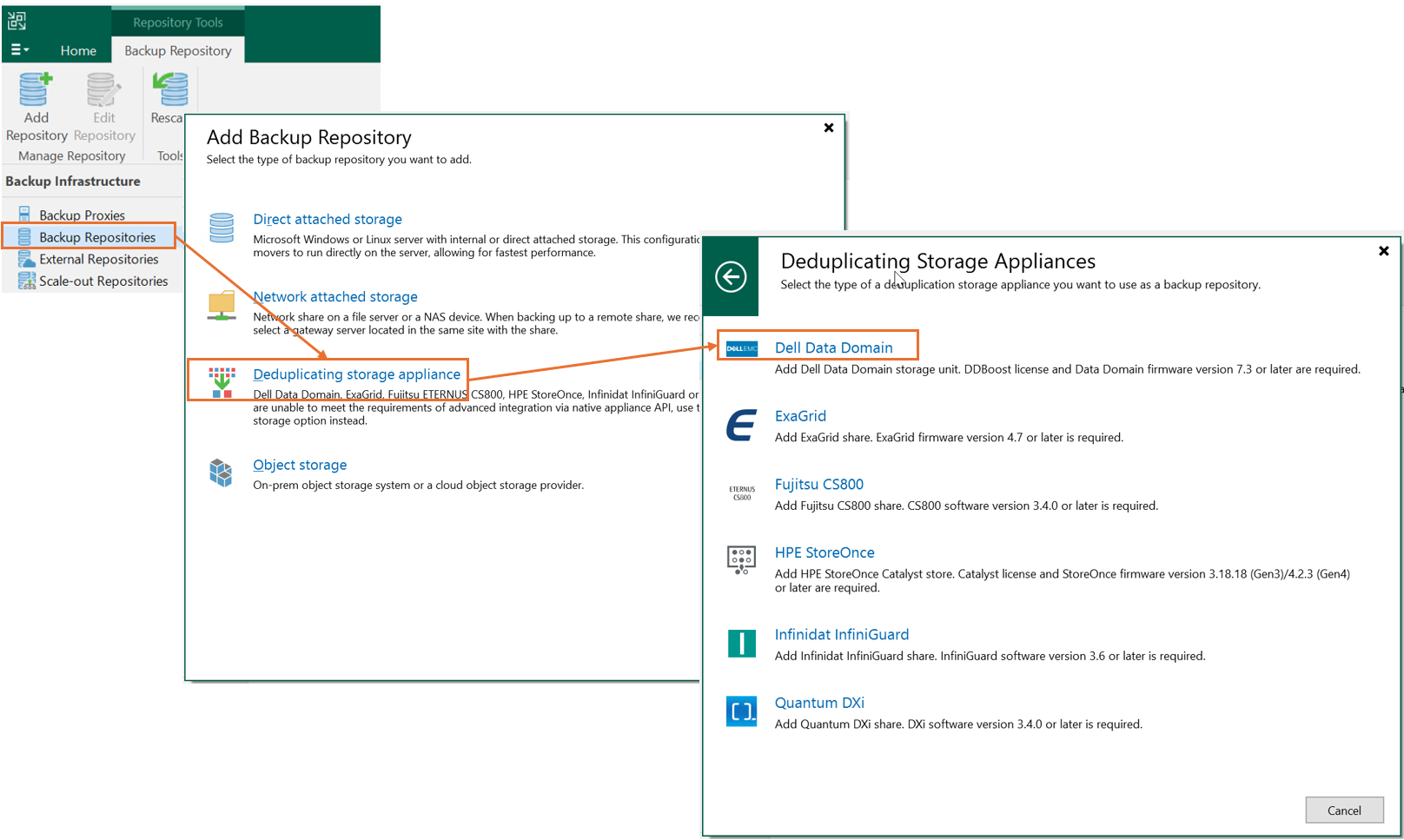This screenshot has width=1404, height=840.
Task: Select the Repository Tools contextual tab
Action: [x=178, y=23]
